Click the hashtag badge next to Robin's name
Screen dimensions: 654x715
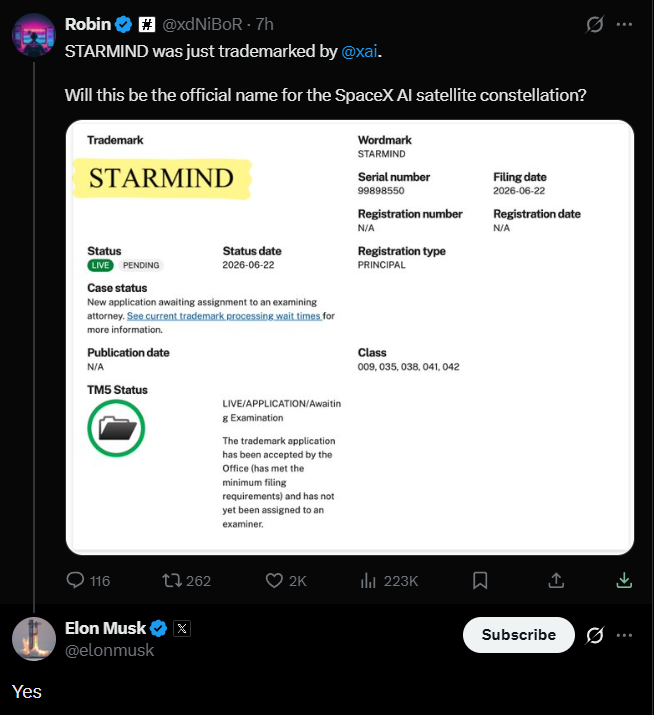(x=147, y=24)
